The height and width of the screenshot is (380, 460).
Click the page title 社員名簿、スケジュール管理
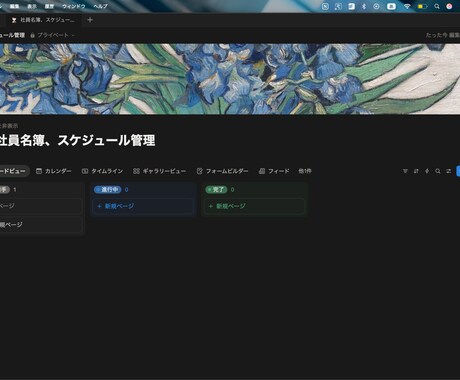(77, 140)
